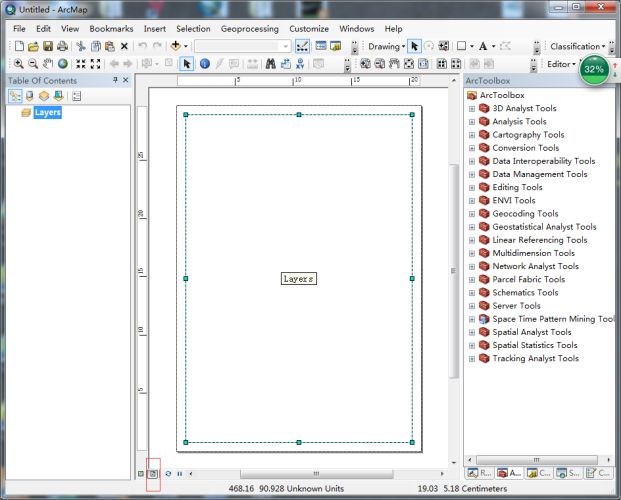Open the map scale combo box

point(243,46)
